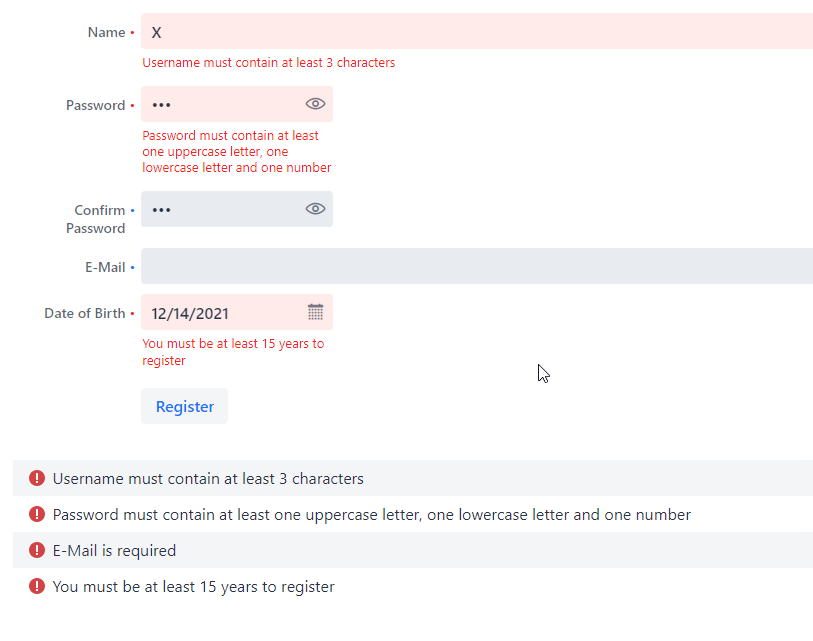The height and width of the screenshot is (641, 813).
Task: Click the error icon beside Password summary message
Action: (x=37, y=514)
